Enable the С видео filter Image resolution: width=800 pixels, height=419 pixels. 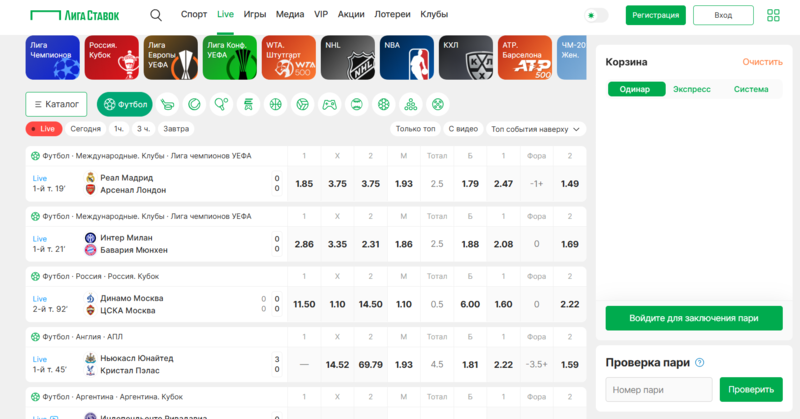click(463, 129)
